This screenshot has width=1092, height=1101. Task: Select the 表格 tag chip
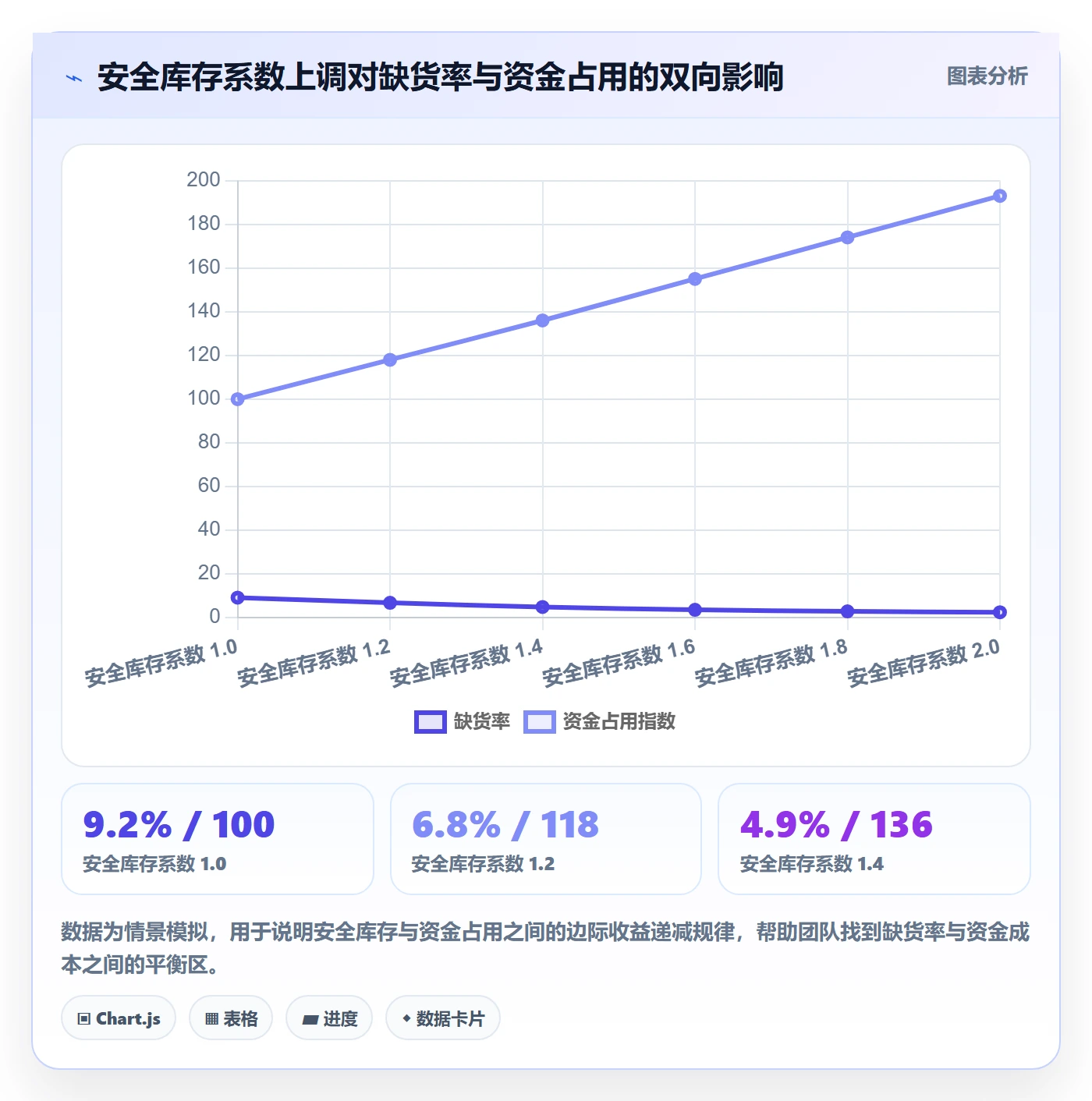[x=231, y=1018]
